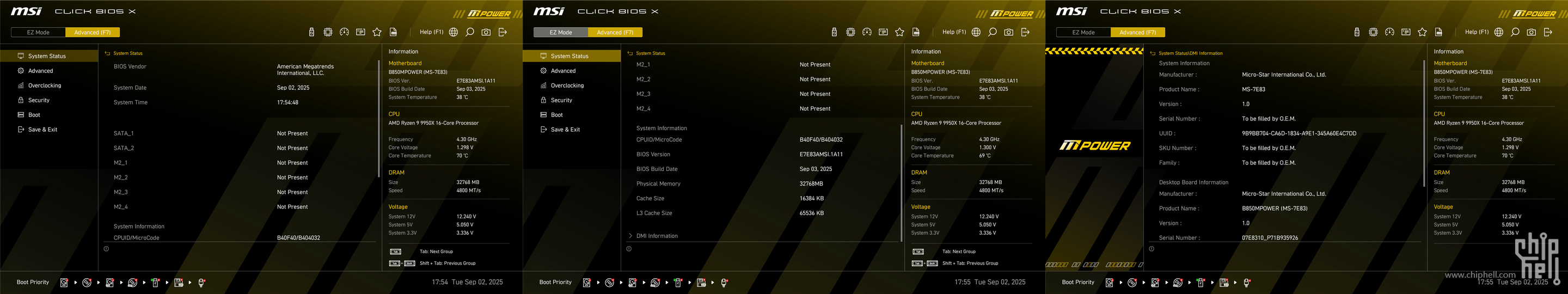This screenshot has width=1568, height=294.
Task: Select System Date value Sep 02, 2025
Action: pyautogui.click(x=293, y=88)
